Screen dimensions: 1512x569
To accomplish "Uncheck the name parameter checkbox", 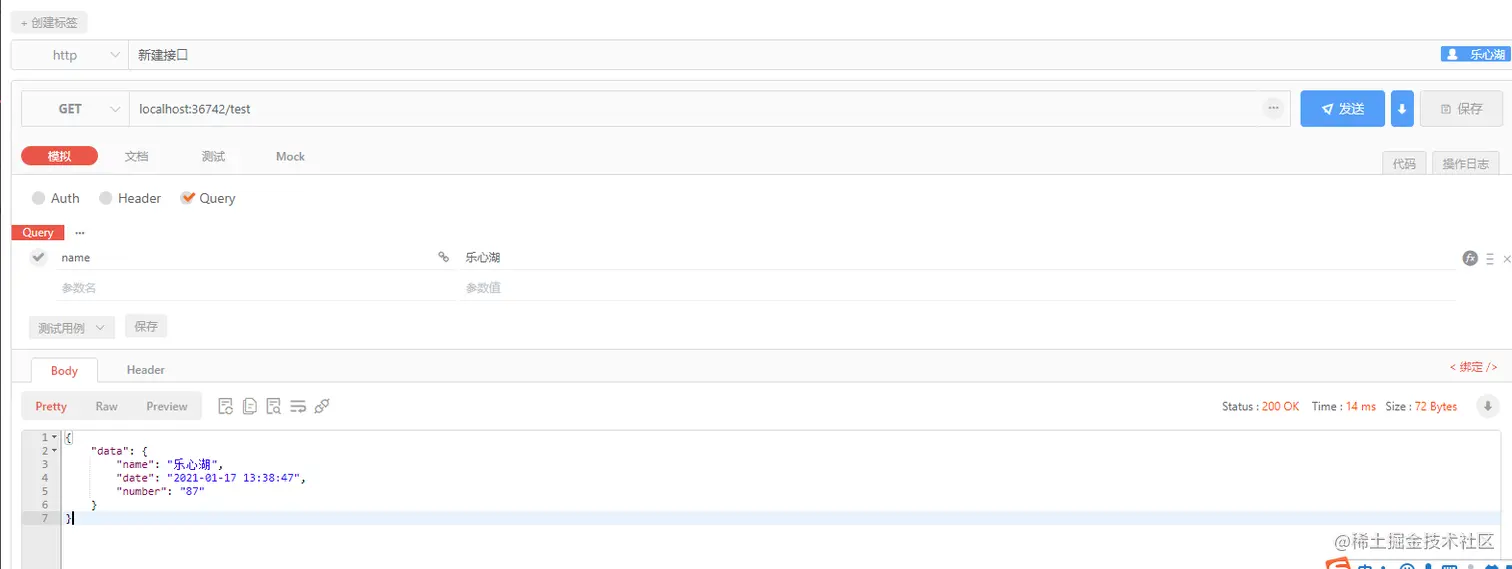I will (x=39, y=258).
